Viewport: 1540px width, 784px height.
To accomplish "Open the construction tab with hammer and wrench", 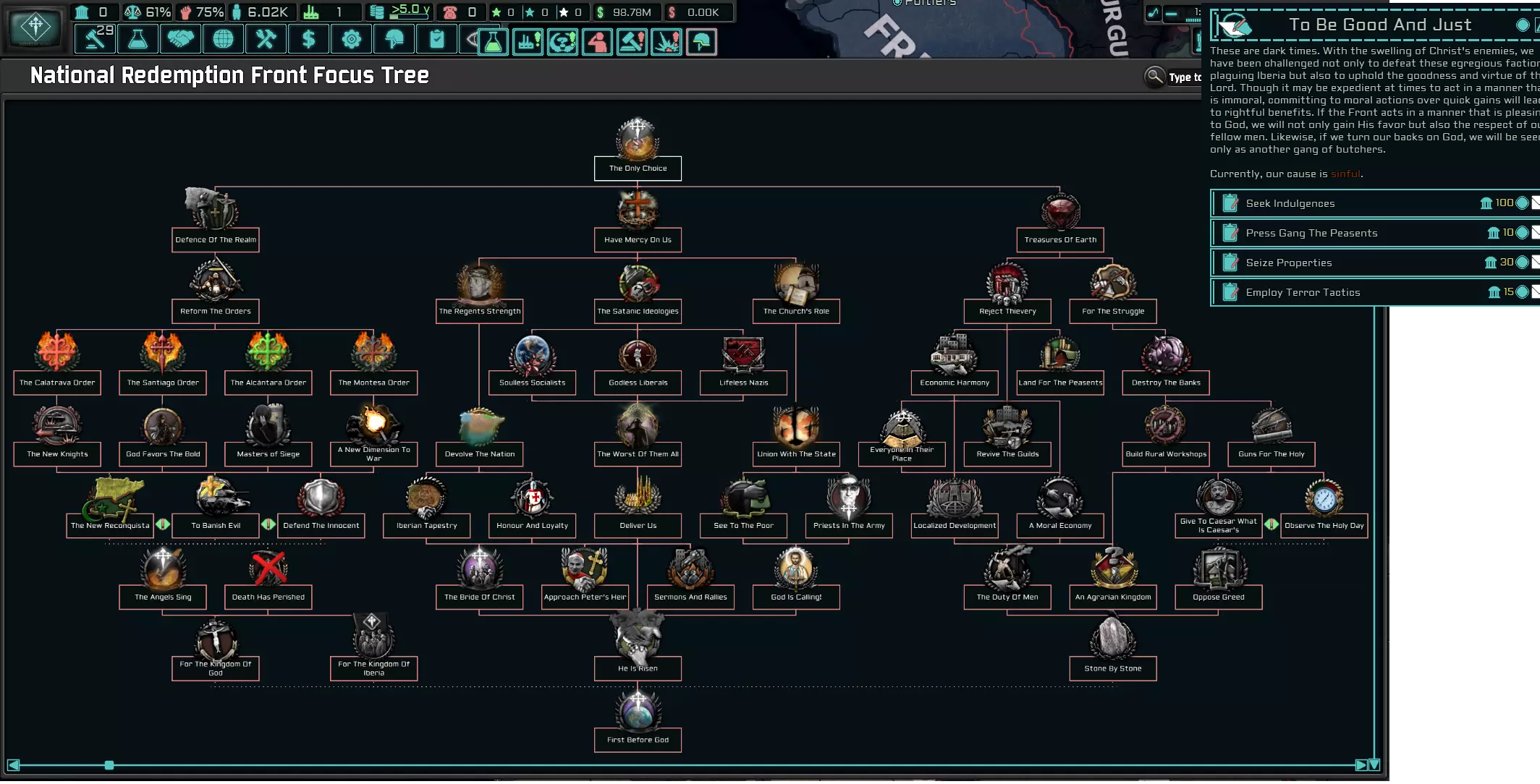I will click(266, 39).
